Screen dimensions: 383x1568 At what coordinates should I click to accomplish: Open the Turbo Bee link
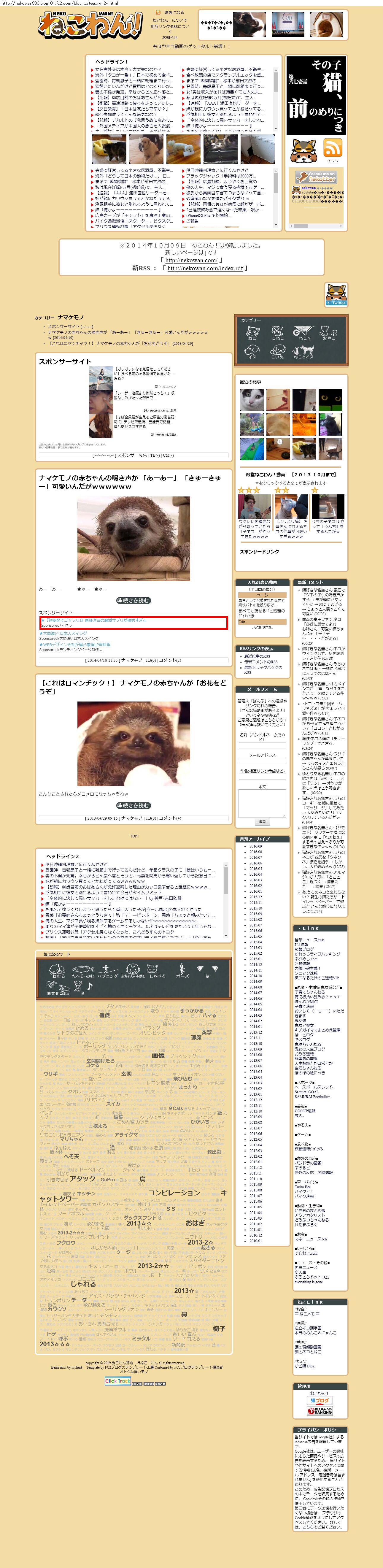click(303, 1186)
